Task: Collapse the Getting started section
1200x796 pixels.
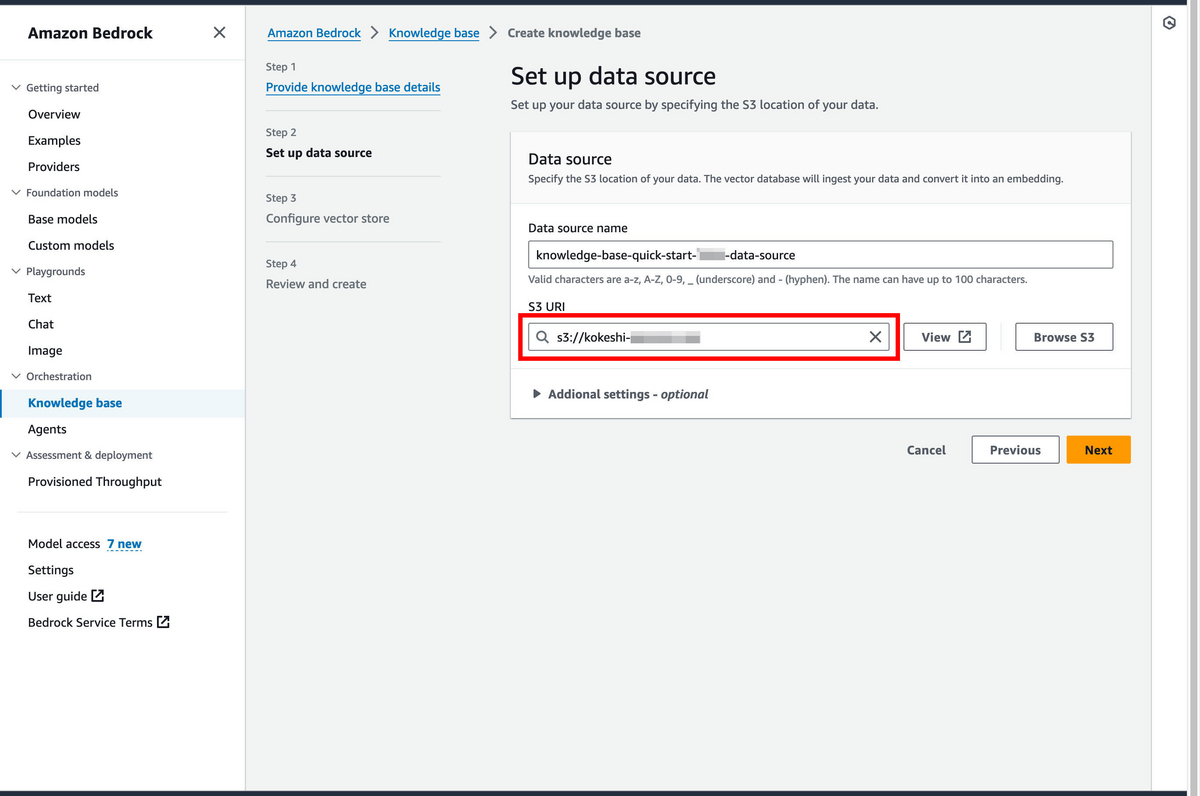Action: click(16, 88)
